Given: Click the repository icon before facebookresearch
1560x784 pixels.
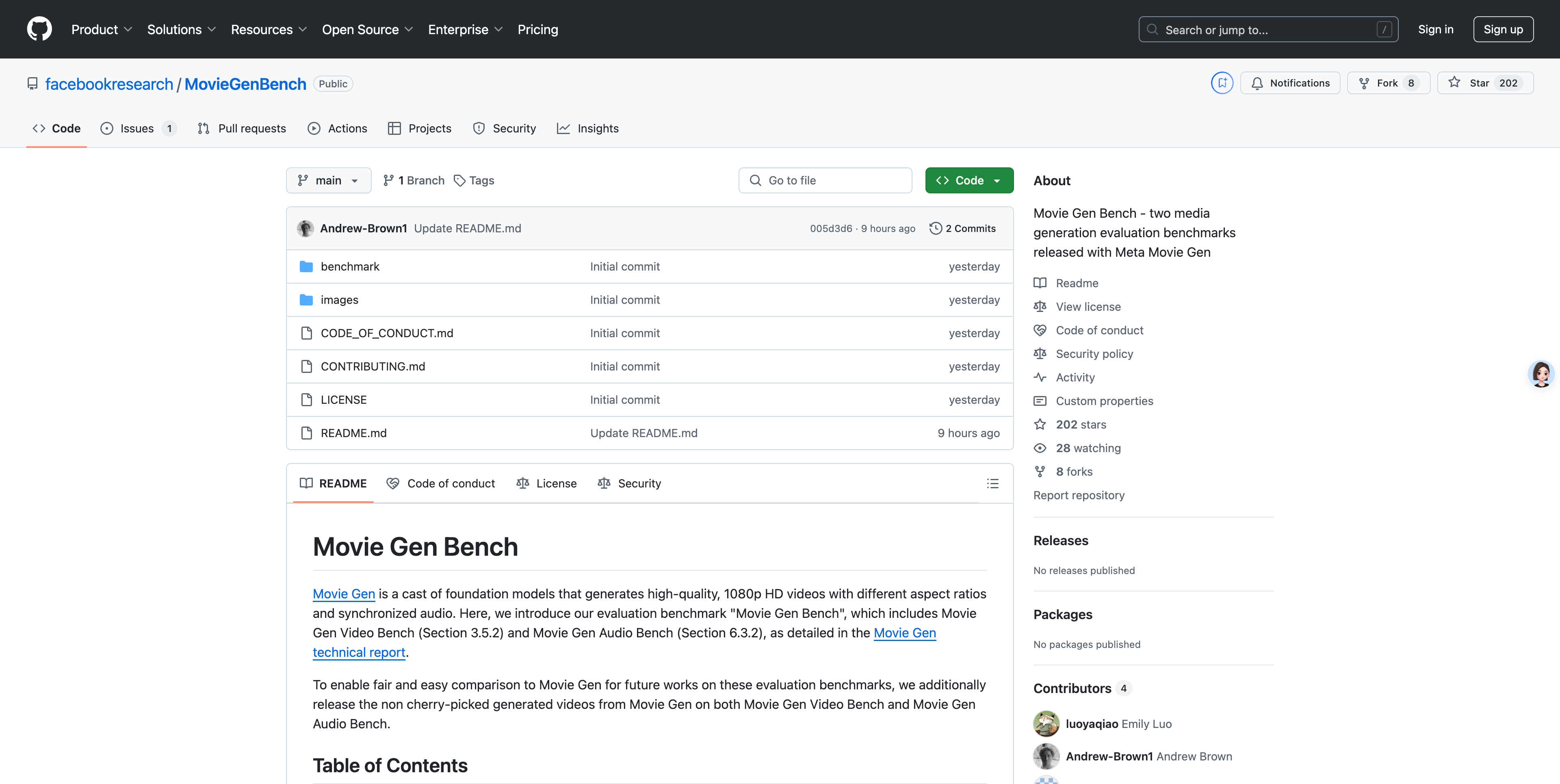Looking at the screenshot, I should coord(32,84).
